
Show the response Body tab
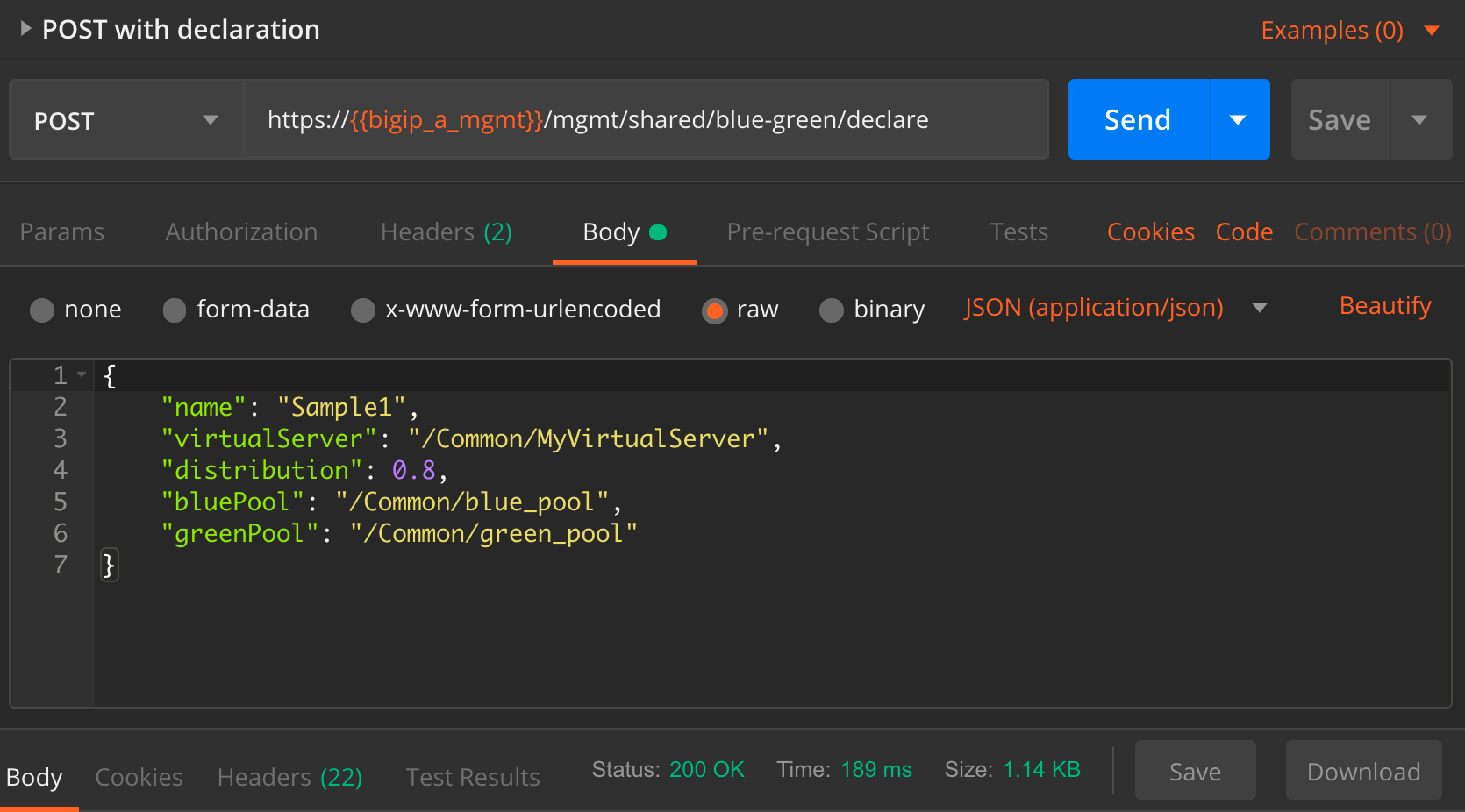34,778
